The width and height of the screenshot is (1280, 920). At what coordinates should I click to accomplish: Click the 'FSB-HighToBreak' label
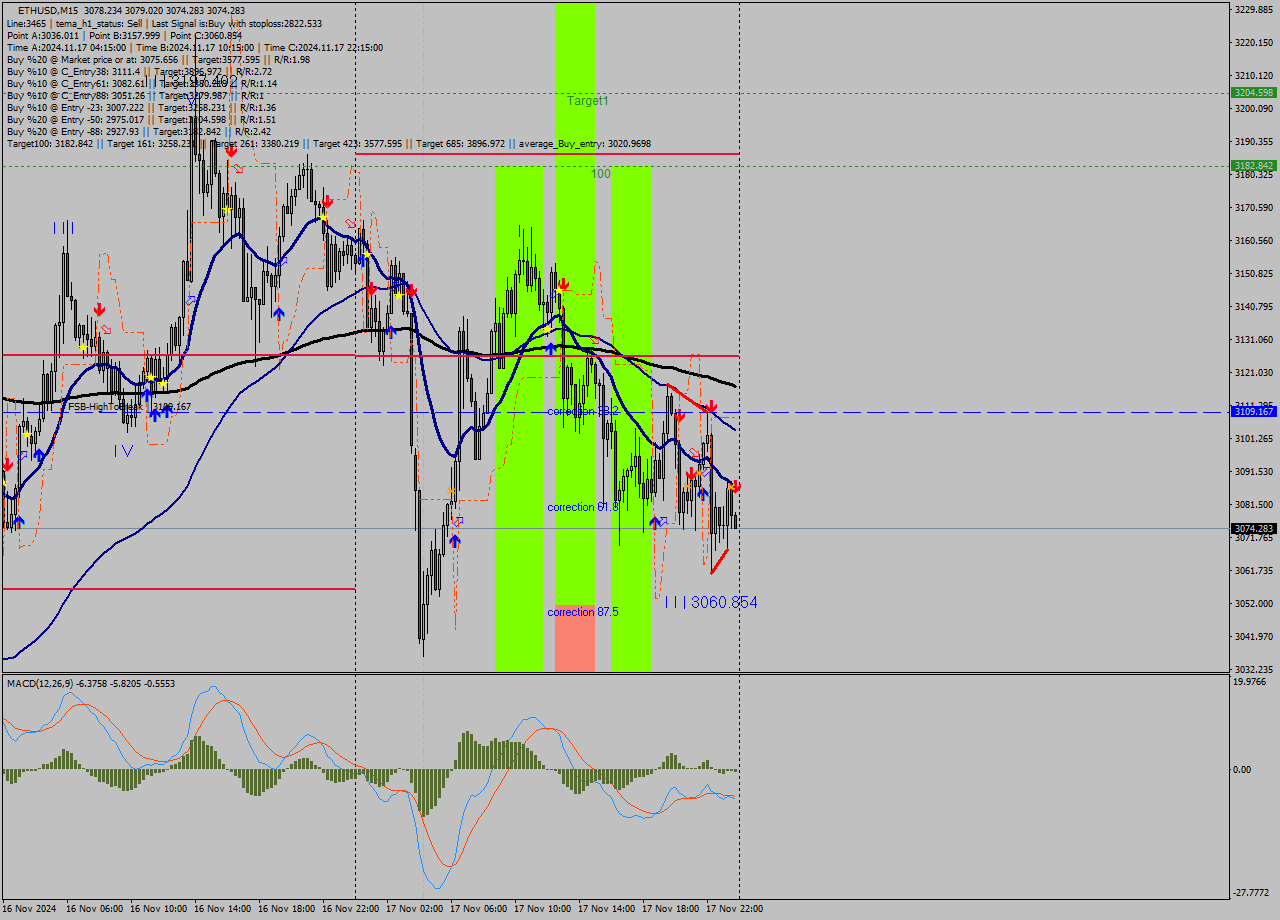(105, 407)
